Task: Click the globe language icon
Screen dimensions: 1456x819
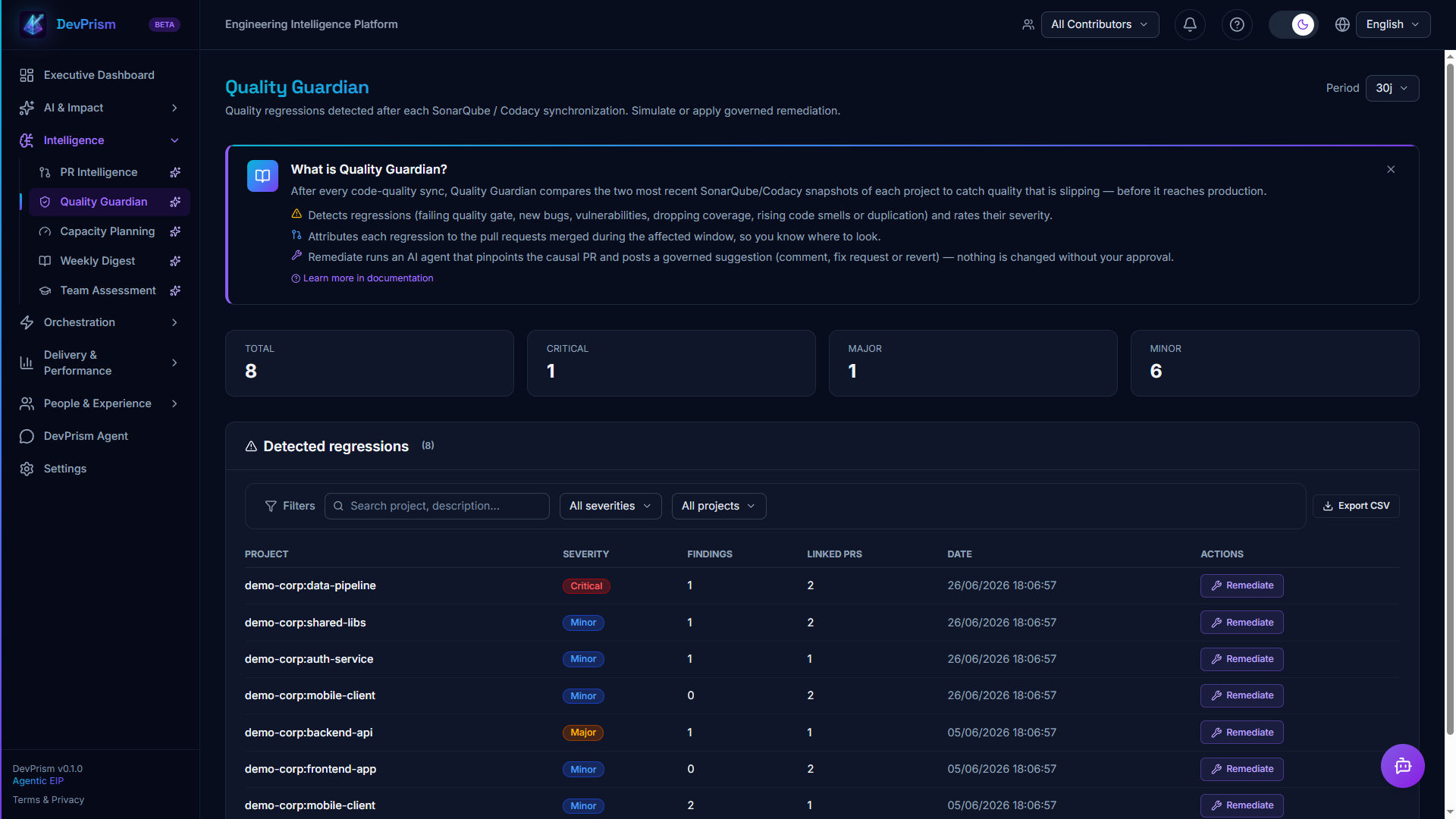Action: click(x=1342, y=24)
